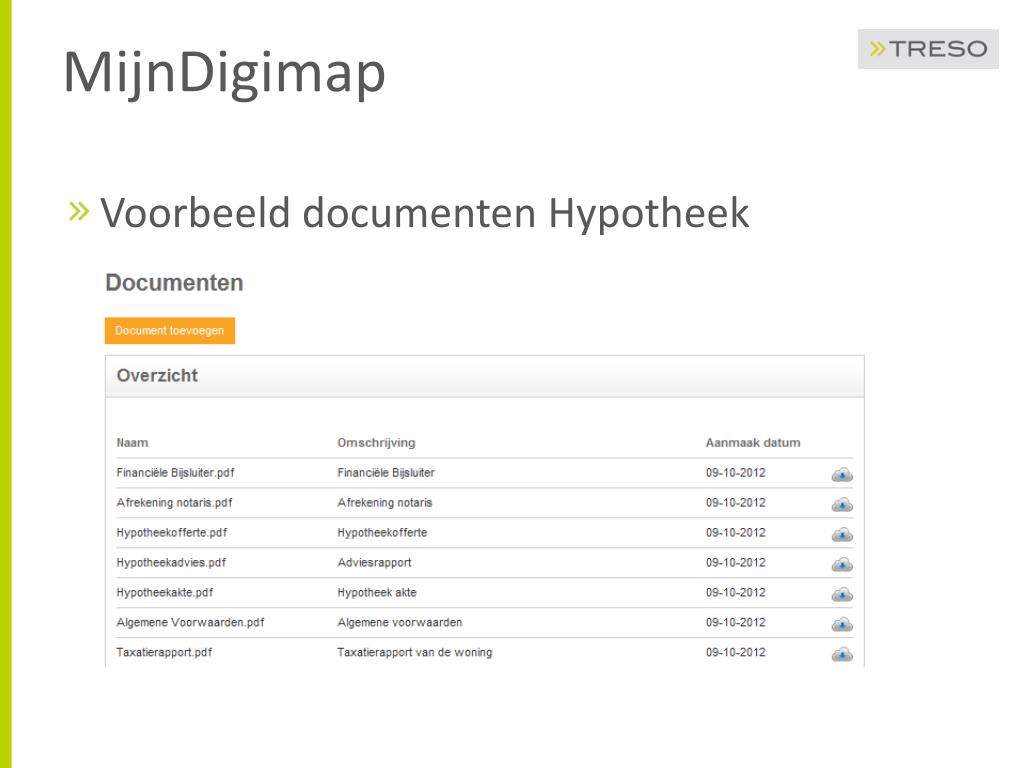Select description Algemene voorwaarden
This screenshot has height=768, width=1024.
(x=400, y=622)
